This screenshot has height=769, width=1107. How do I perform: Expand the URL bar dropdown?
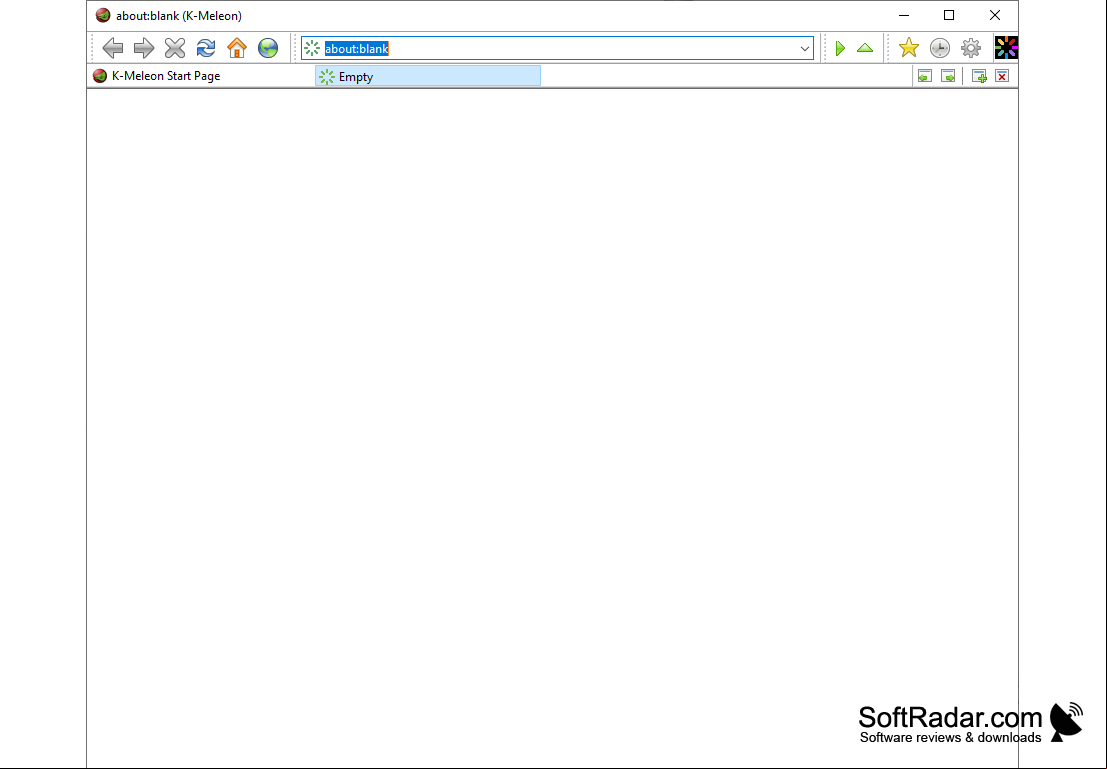click(804, 49)
